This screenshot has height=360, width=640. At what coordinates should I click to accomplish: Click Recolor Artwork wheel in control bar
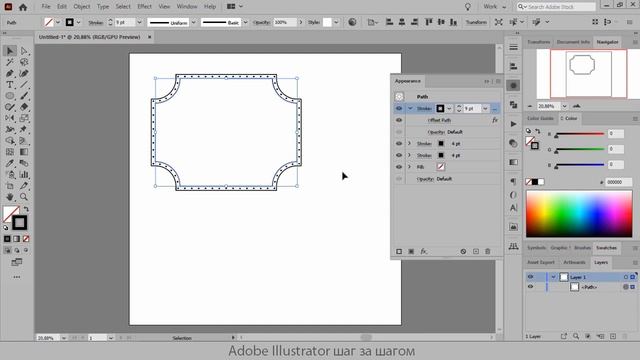352,22
